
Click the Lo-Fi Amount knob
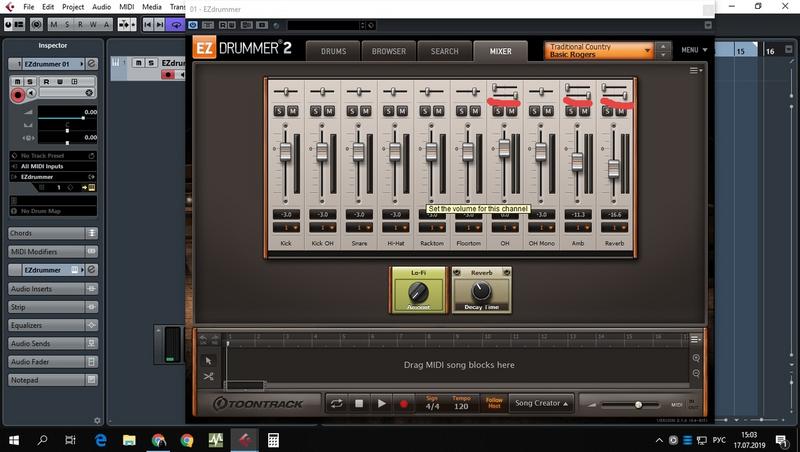point(418,292)
